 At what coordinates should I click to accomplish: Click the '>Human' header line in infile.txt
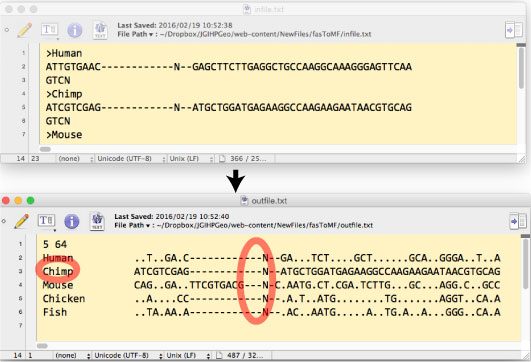pos(64,53)
